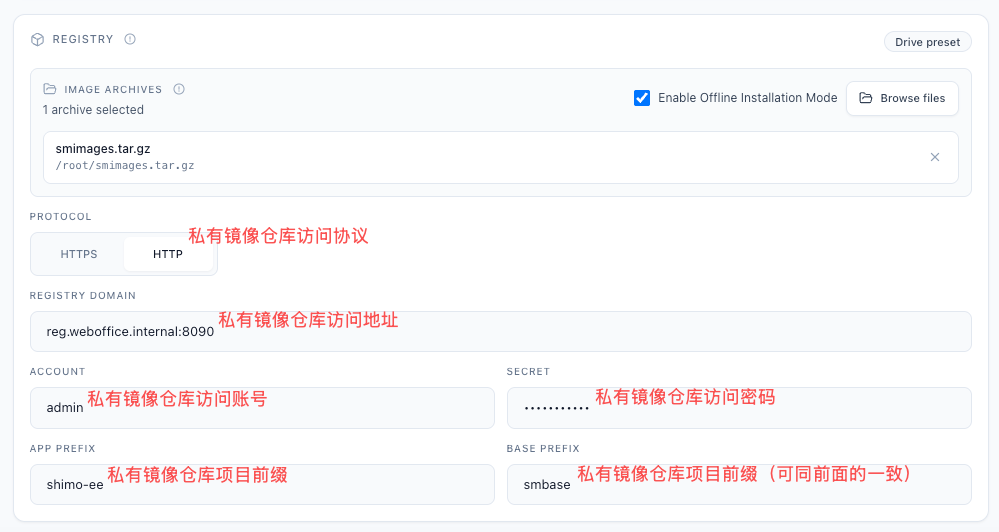Click the PROTOCOL label

click(61, 217)
